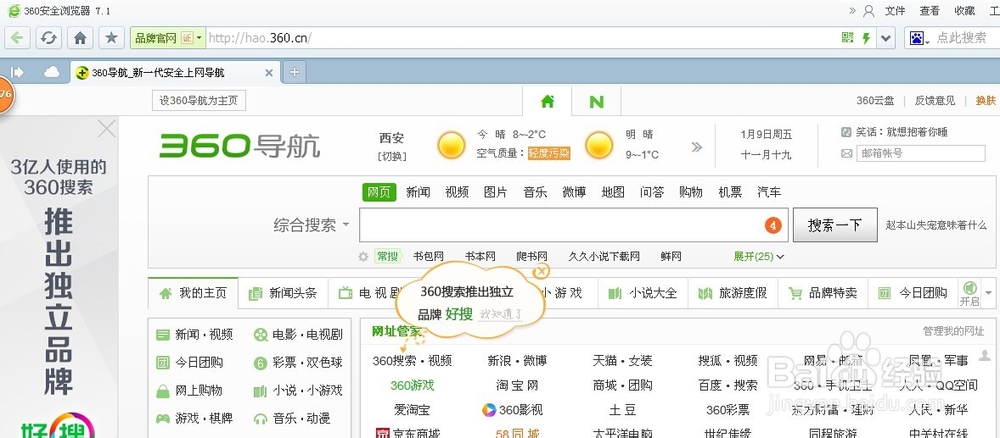The image size is (1000, 438).
Task: Select the 我的主页 tab
Action: (x=193, y=293)
